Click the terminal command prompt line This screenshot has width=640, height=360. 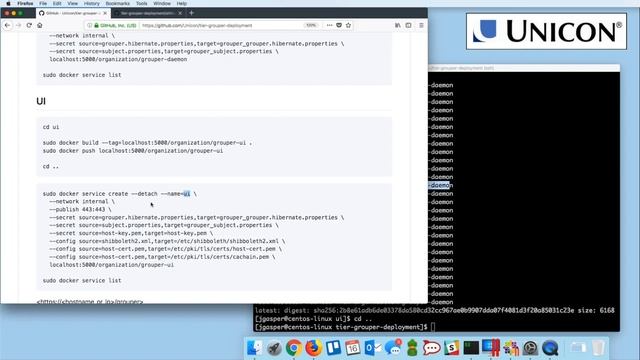pos(345,327)
